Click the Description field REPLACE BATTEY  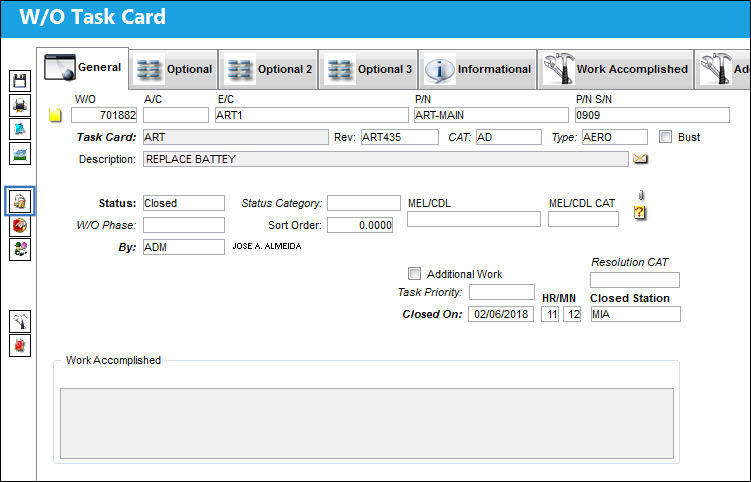coord(386,159)
